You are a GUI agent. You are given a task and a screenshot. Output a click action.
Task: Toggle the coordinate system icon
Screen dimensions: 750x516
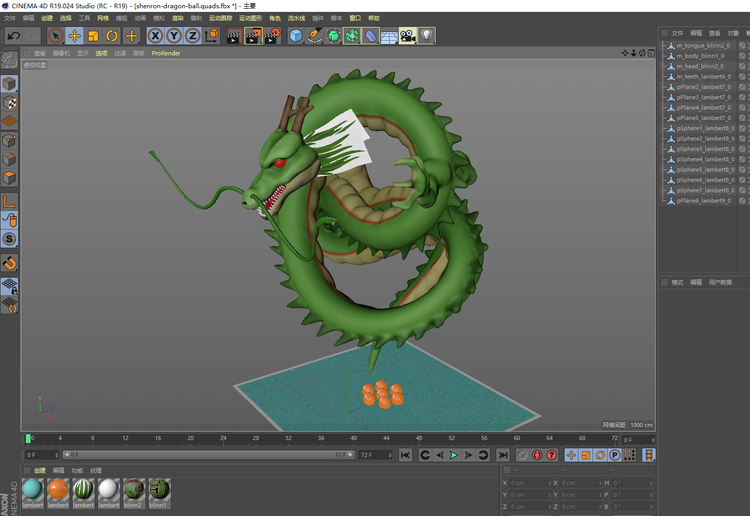coord(211,36)
